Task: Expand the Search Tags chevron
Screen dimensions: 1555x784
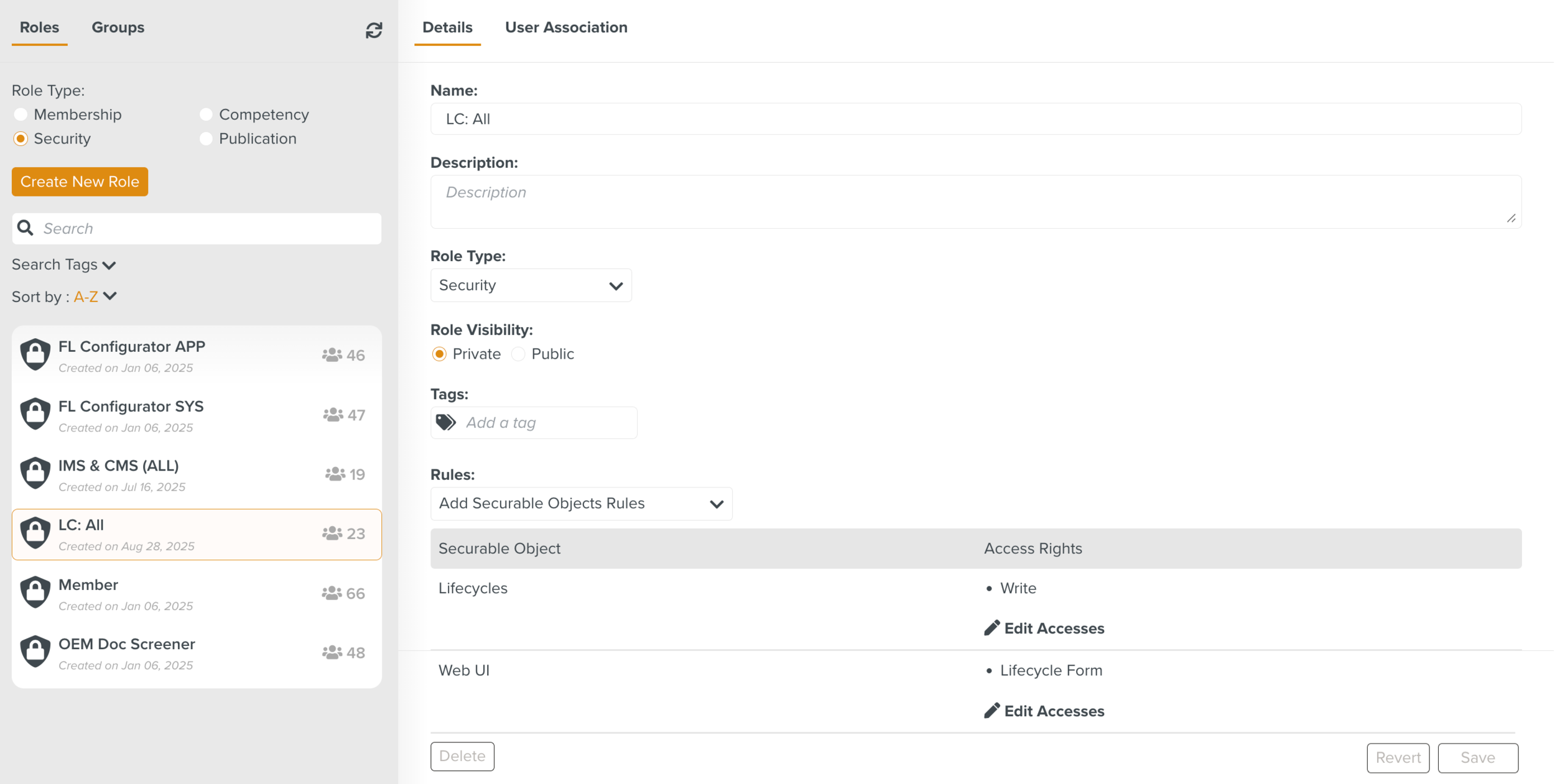Action: tap(109, 265)
